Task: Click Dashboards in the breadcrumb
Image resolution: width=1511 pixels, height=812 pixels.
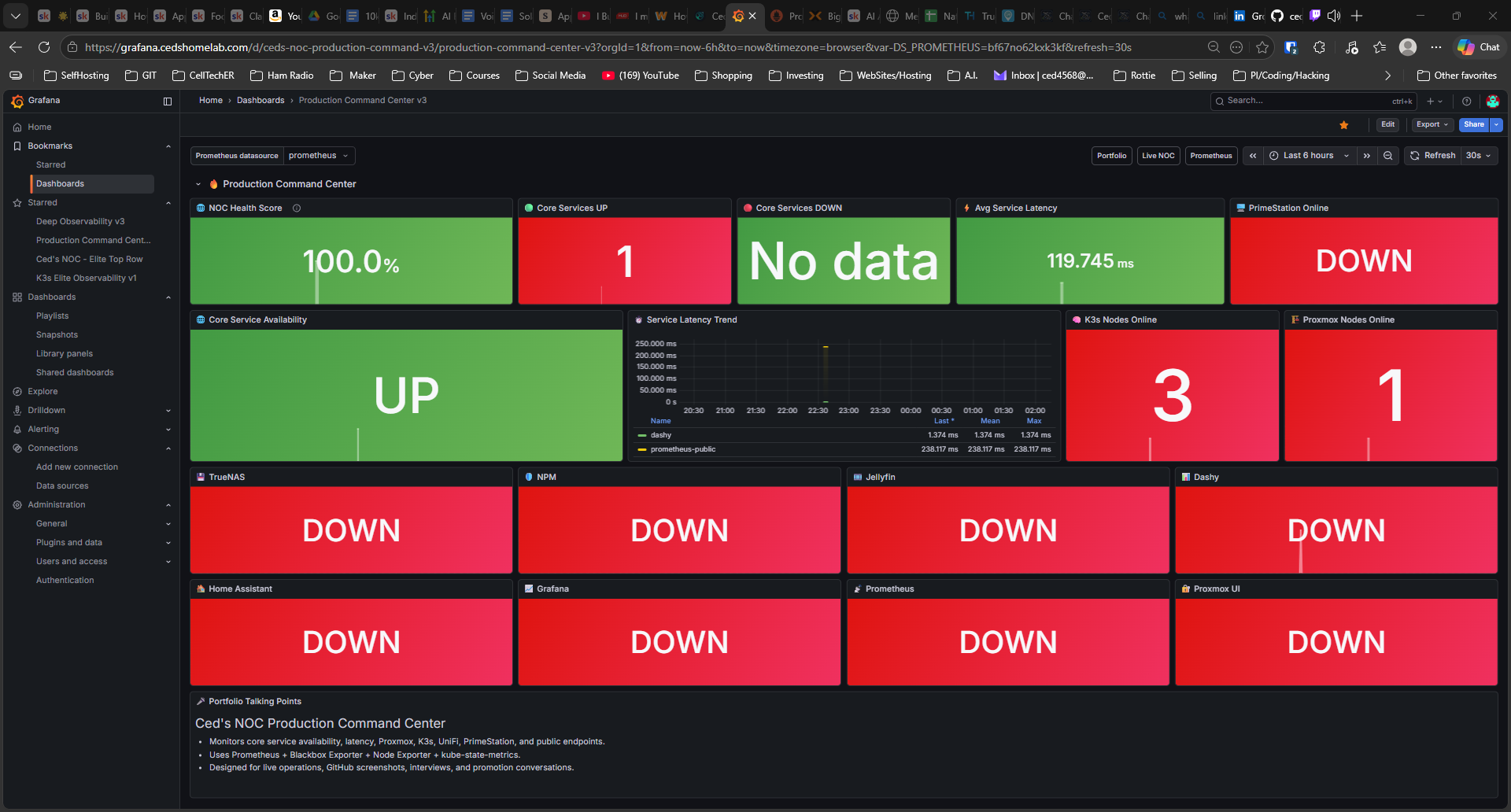Action: pyautogui.click(x=260, y=101)
